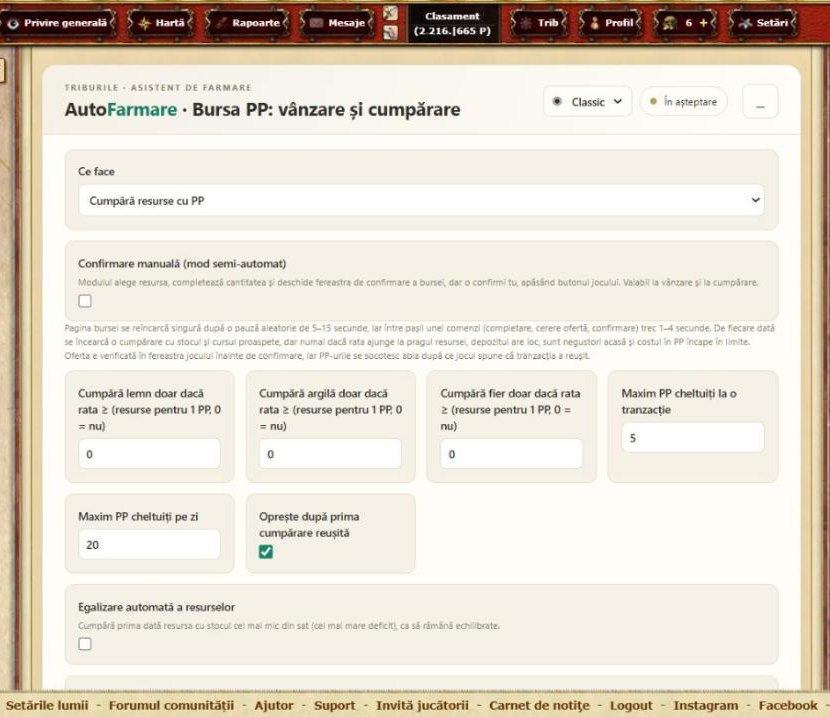Open the Instagram footer link
Image resolution: width=830 pixels, height=717 pixels.
click(706, 705)
